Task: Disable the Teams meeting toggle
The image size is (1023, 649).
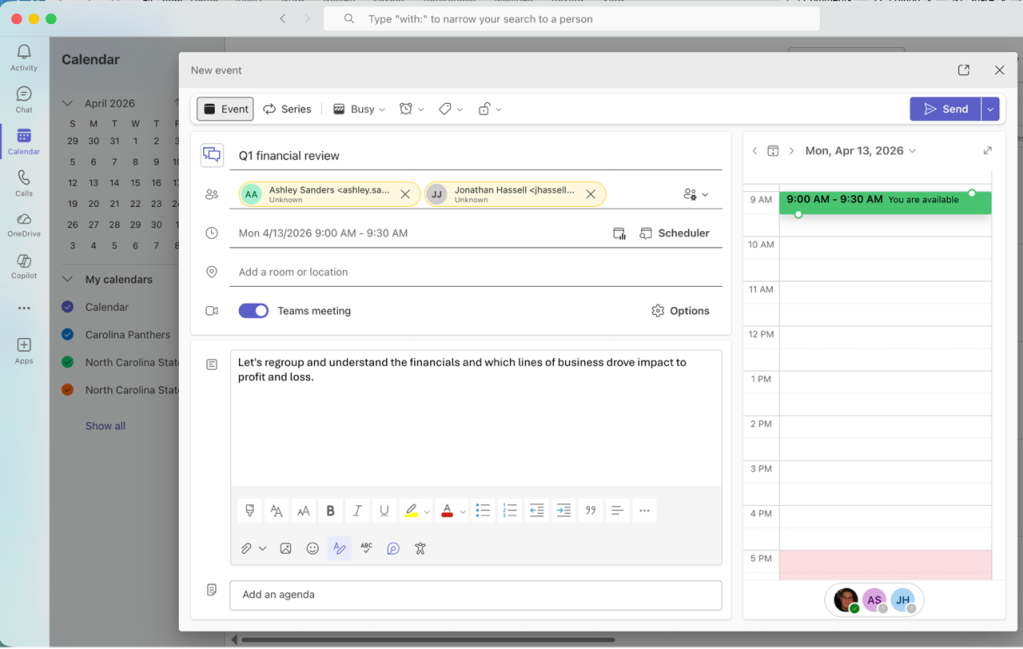Action: [x=254, y=311]
